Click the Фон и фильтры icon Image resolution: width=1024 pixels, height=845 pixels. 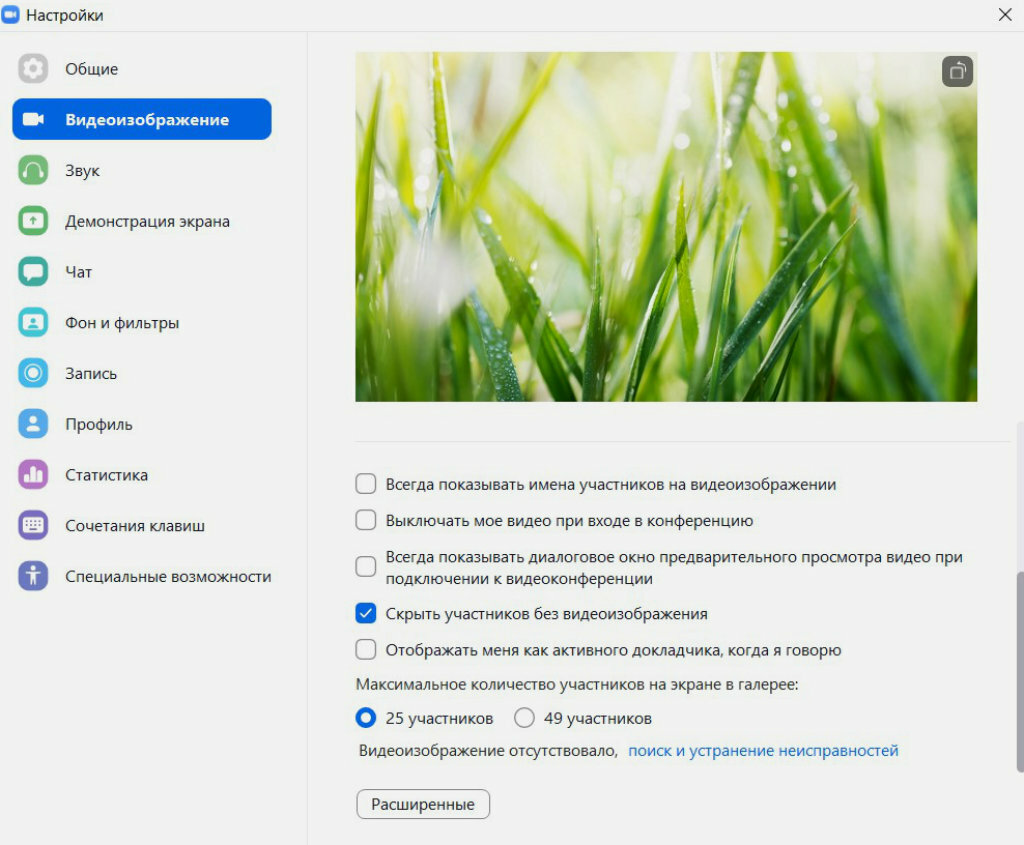(x=33, y=323)
